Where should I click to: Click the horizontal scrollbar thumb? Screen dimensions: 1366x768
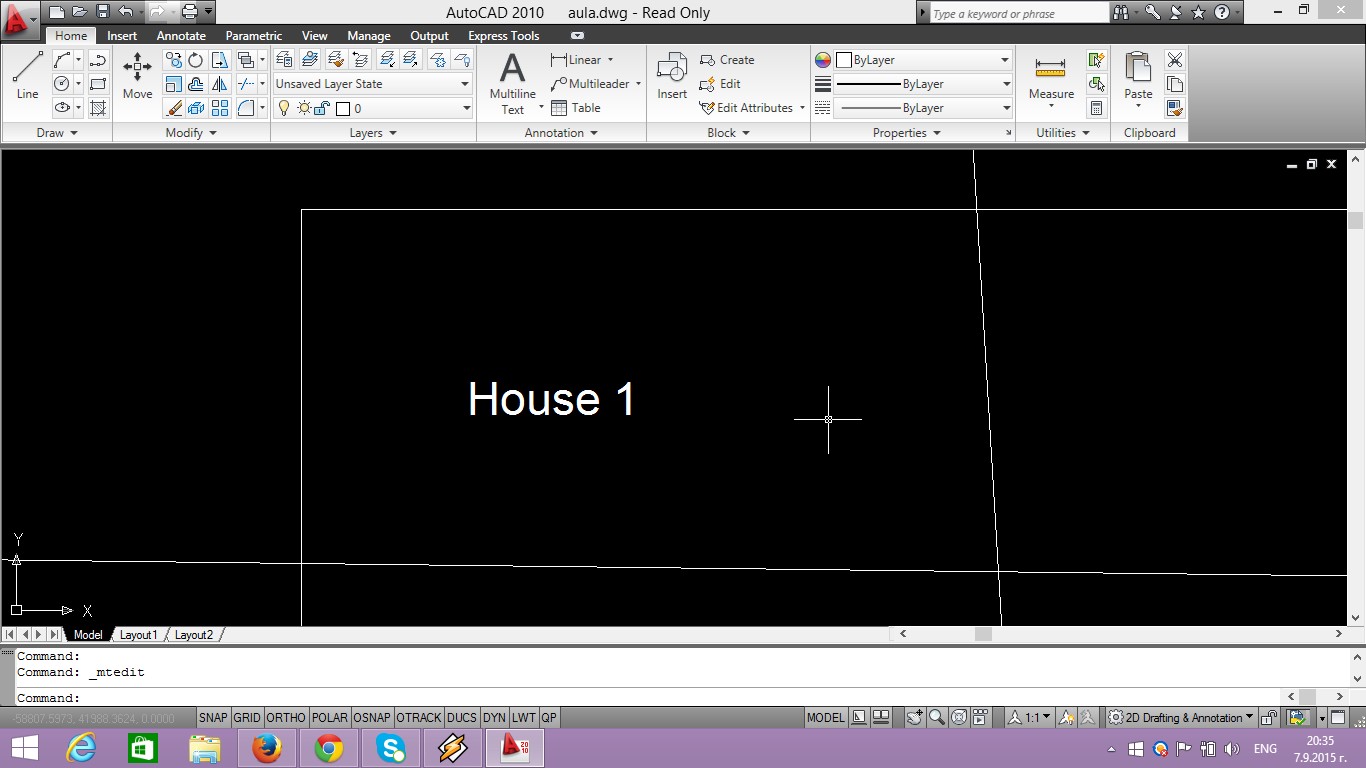(x=983, y=634)
